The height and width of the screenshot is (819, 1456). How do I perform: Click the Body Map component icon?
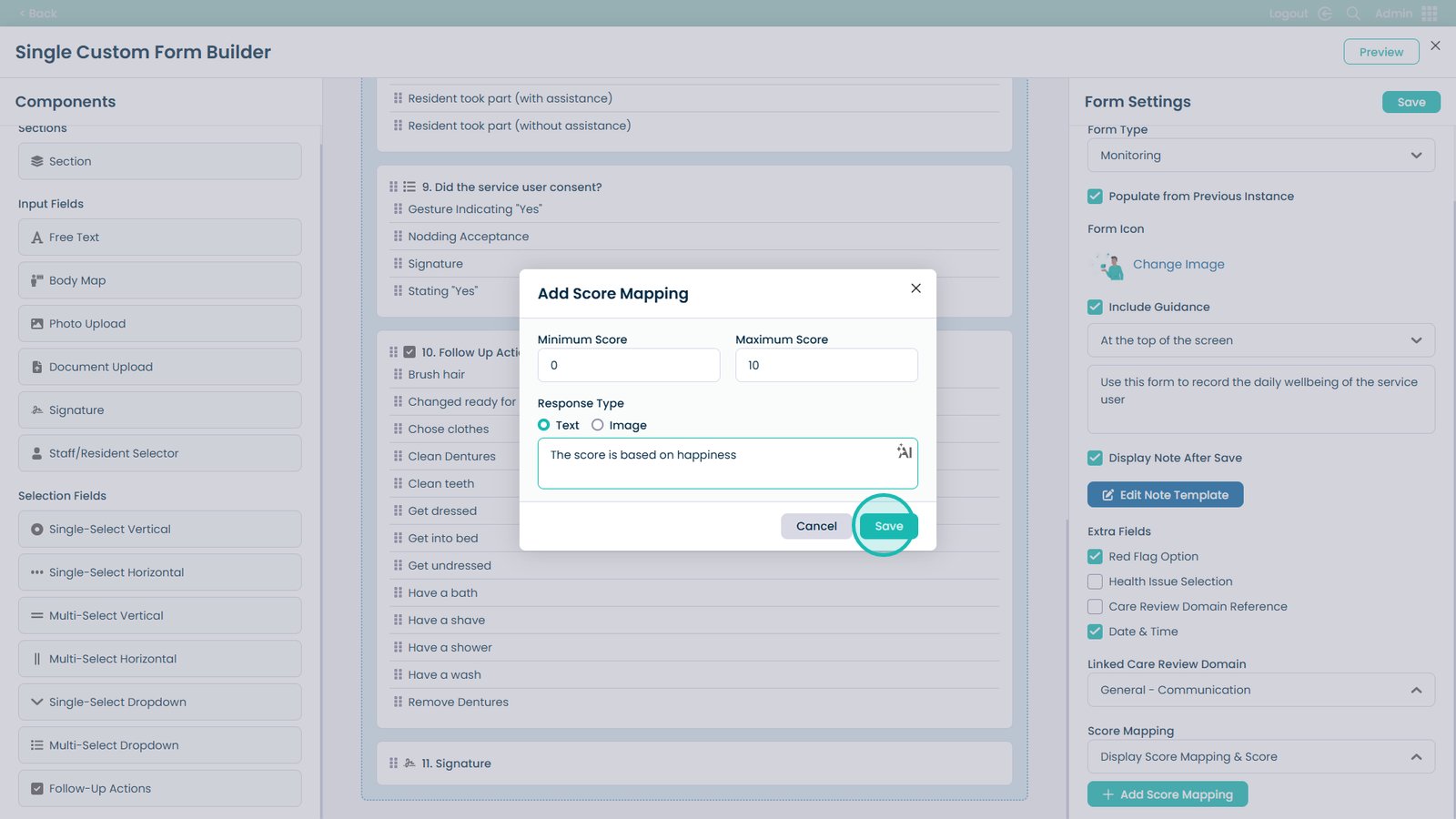pos(37,280)
